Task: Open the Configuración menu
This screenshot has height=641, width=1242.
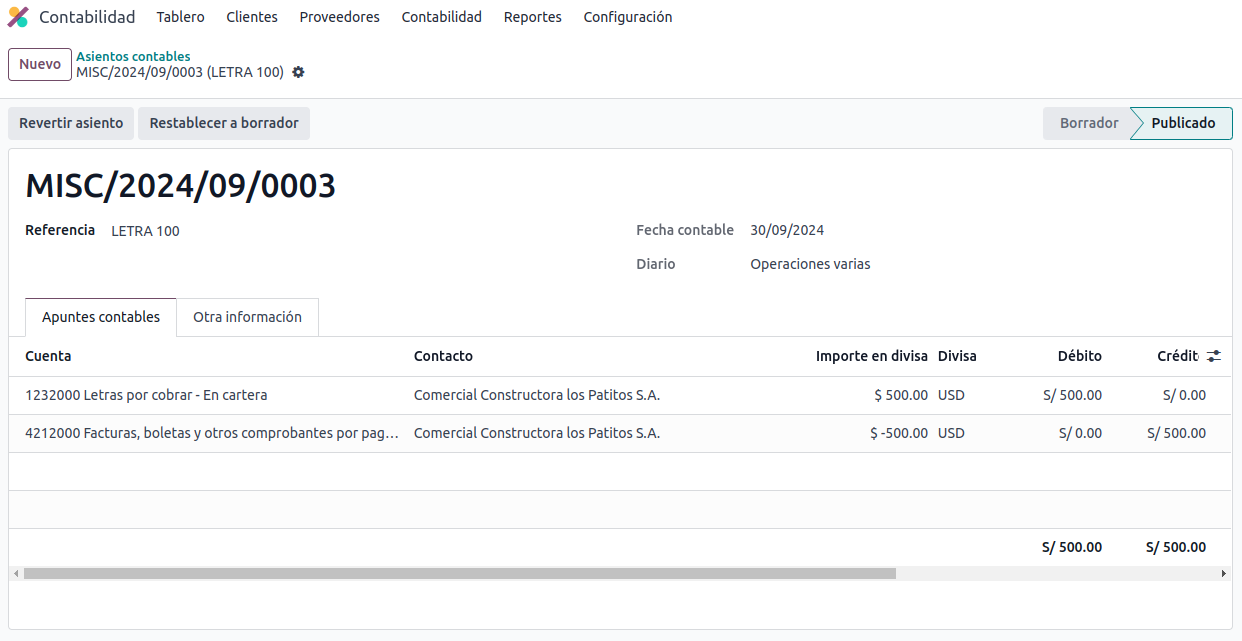Action: (x=628, y=17)
